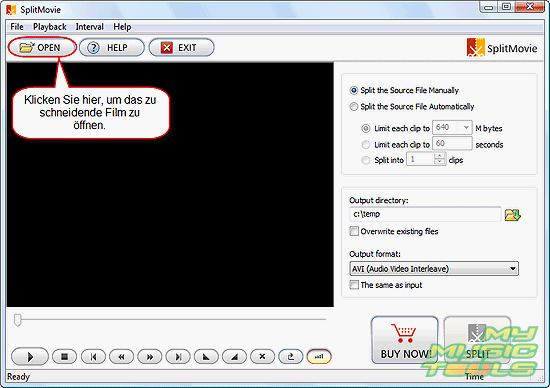
Task: Choose Limit each clip to seconds option
Action: pyautogui.click(x=365, y=145)
